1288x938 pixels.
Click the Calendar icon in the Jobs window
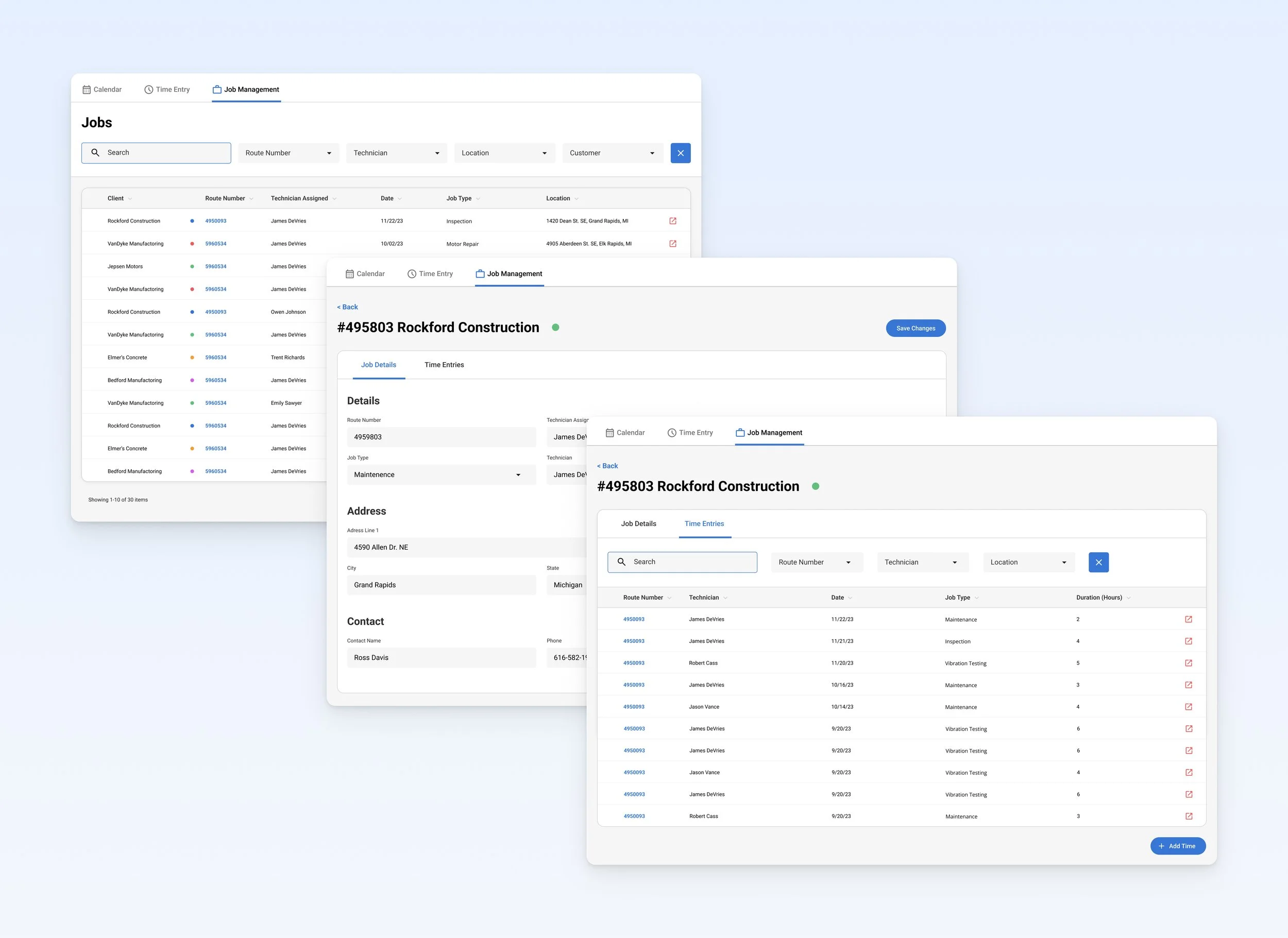click(x=87, y=90)
